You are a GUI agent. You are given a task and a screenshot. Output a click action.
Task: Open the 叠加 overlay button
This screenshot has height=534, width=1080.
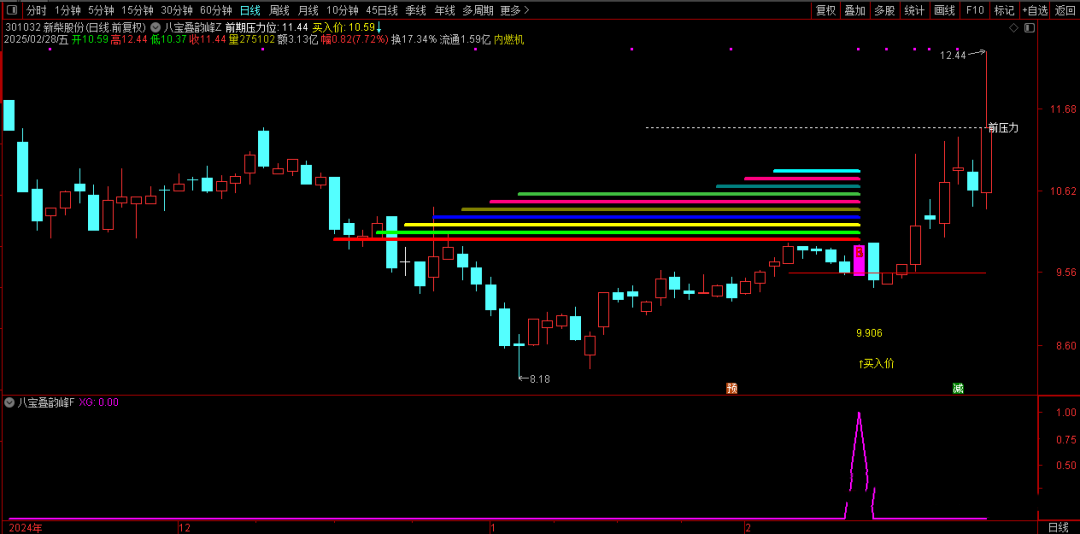click(855, 10)
